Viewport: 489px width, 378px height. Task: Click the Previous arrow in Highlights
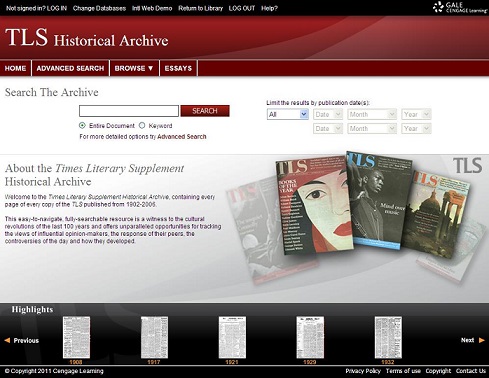pyautogui.click(x=7, y=340)
